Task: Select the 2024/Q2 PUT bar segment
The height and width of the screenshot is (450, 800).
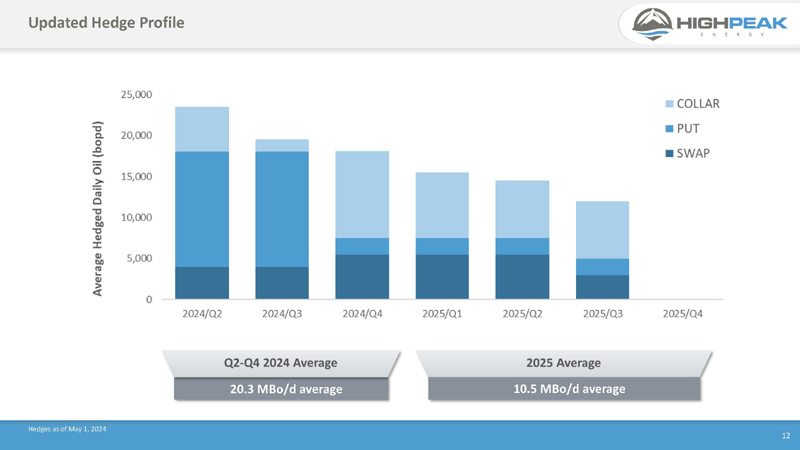Action: pos(202,209)
